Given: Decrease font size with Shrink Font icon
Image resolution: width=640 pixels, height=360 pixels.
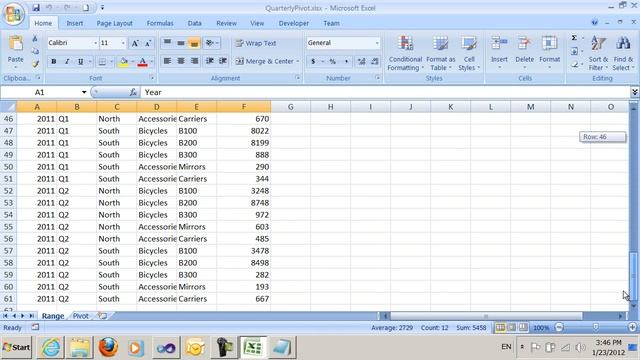Looking at the screenshot, I should (x=148, y=43).
